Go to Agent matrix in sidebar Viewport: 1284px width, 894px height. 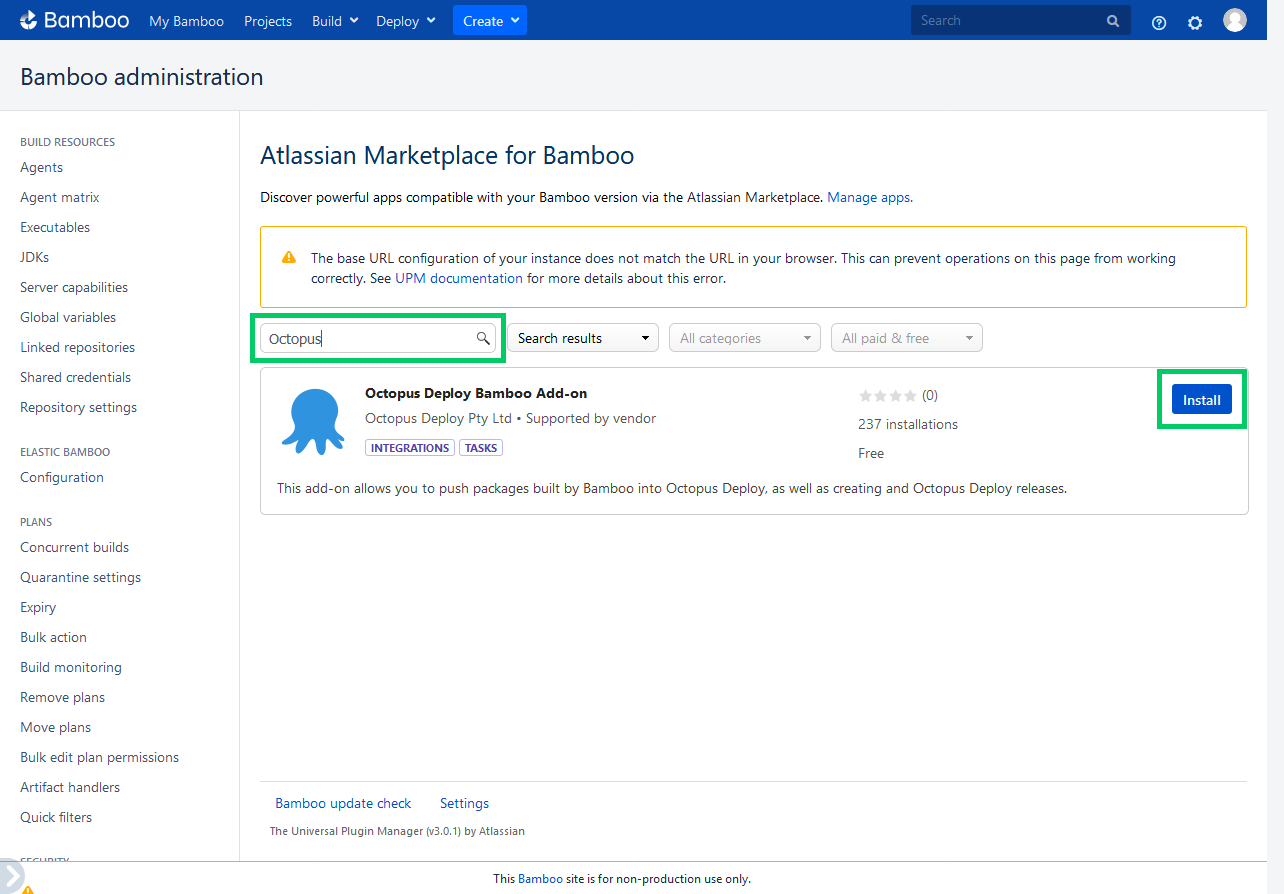pos(60,197)
